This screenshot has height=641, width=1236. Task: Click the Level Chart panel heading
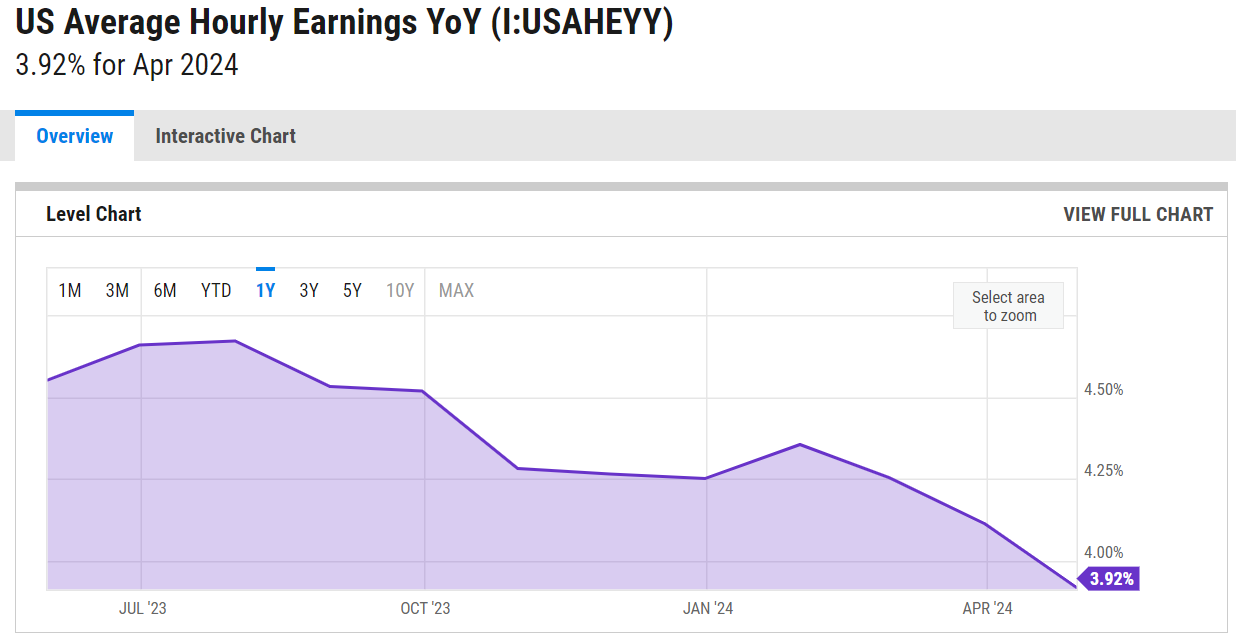pyautogui.click(x=94, y=215)
